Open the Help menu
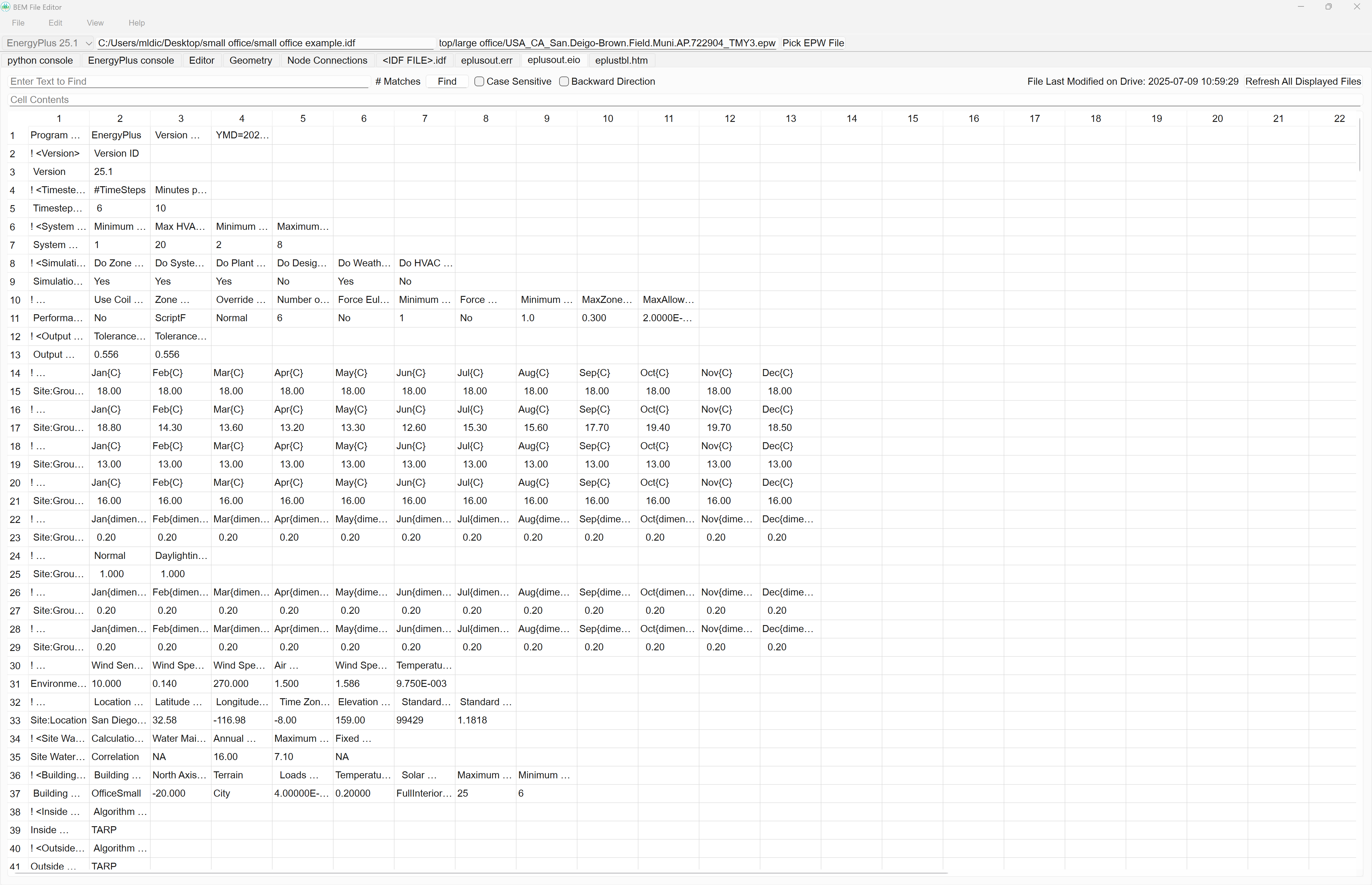The image size is (1372, 885). coord(136,23)
